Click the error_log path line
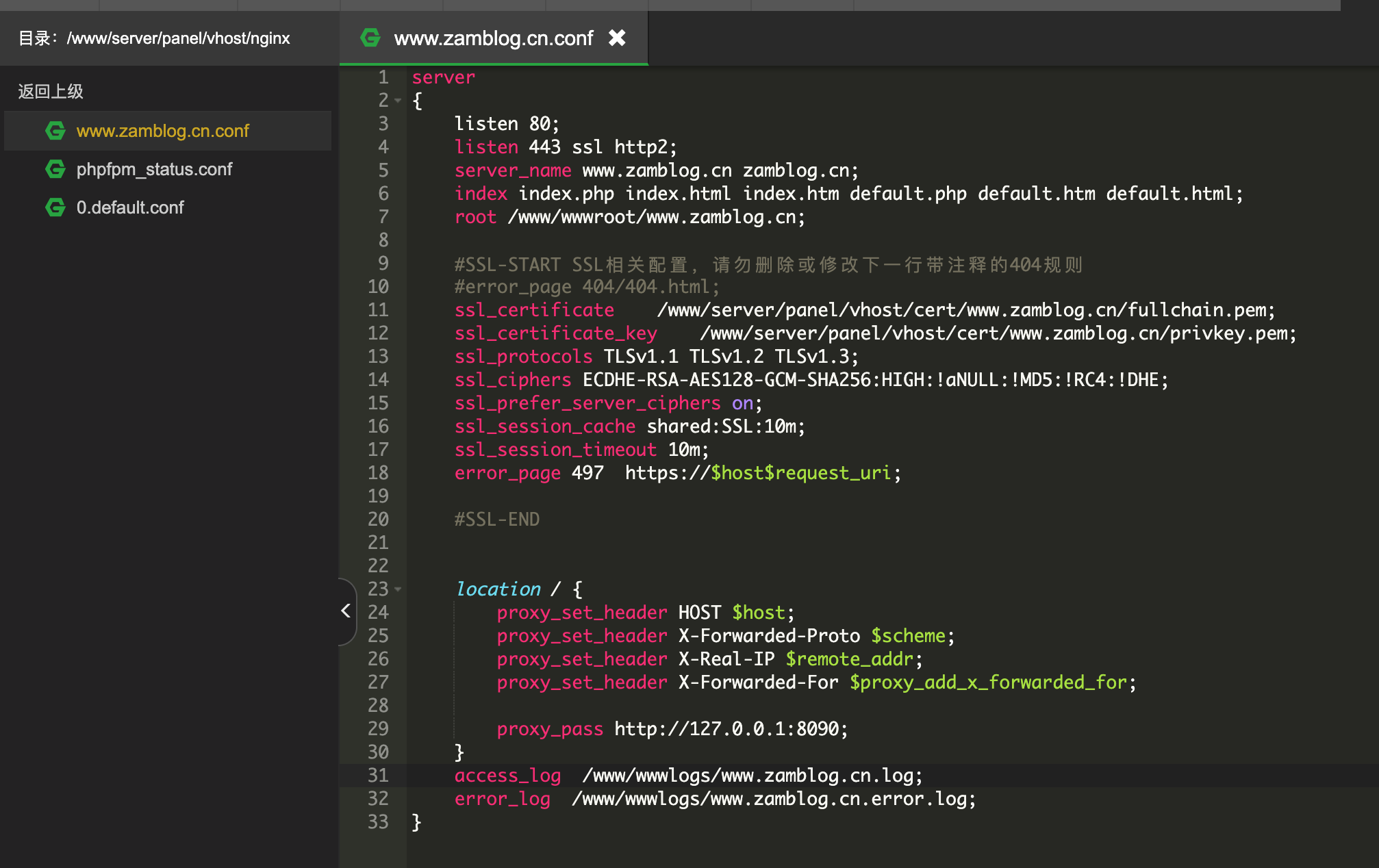Image resolution: width=1379 pixels, height=868 pixels. tap(716, 799)
